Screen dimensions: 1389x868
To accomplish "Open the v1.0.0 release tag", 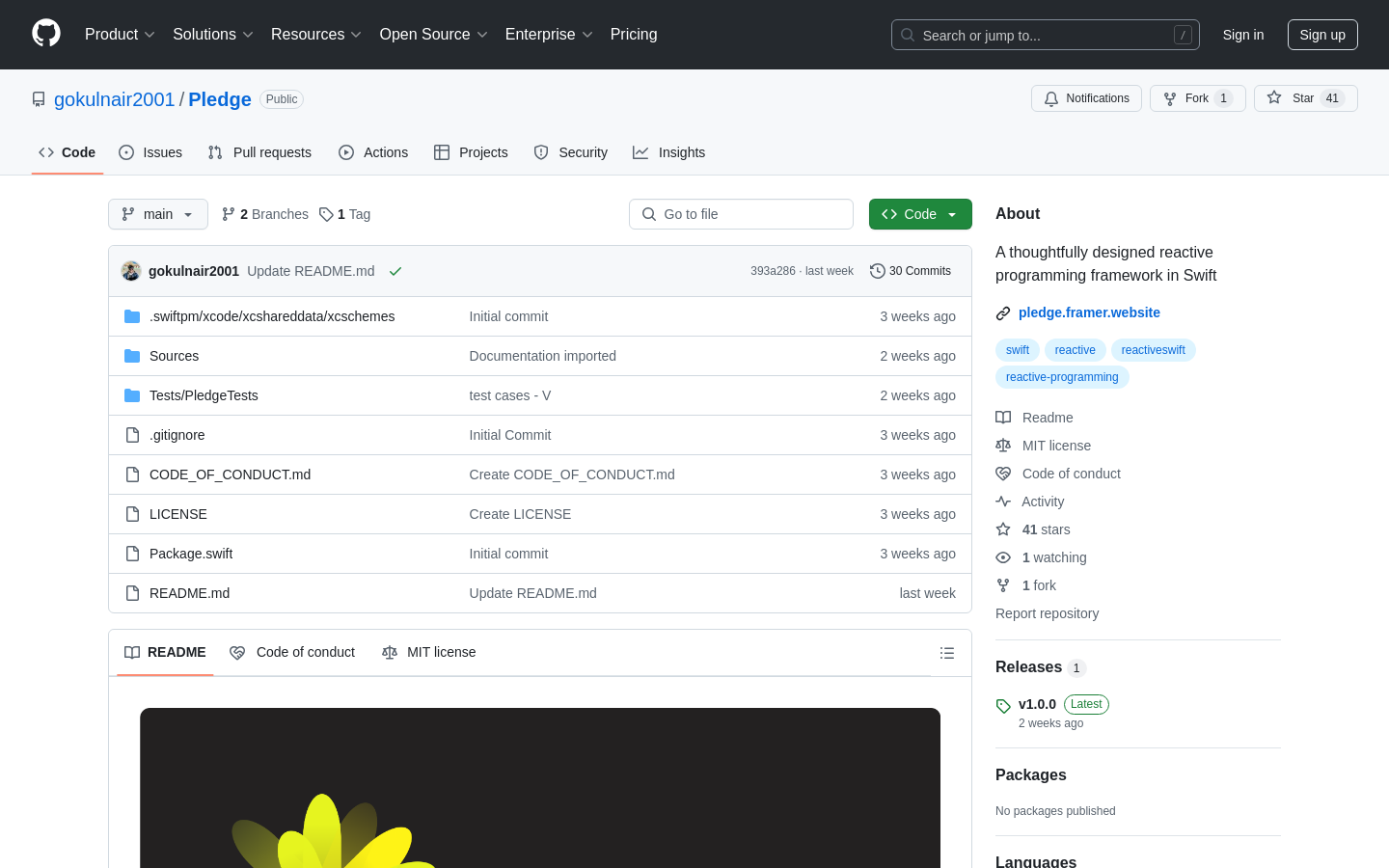I will (1037, 704).
